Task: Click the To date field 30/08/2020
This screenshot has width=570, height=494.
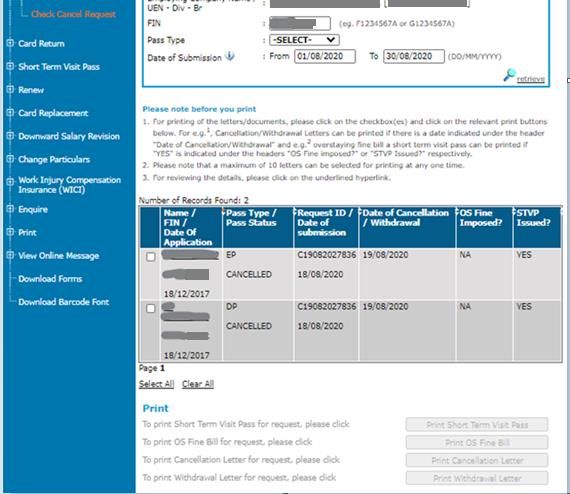Action: [414, 56]
